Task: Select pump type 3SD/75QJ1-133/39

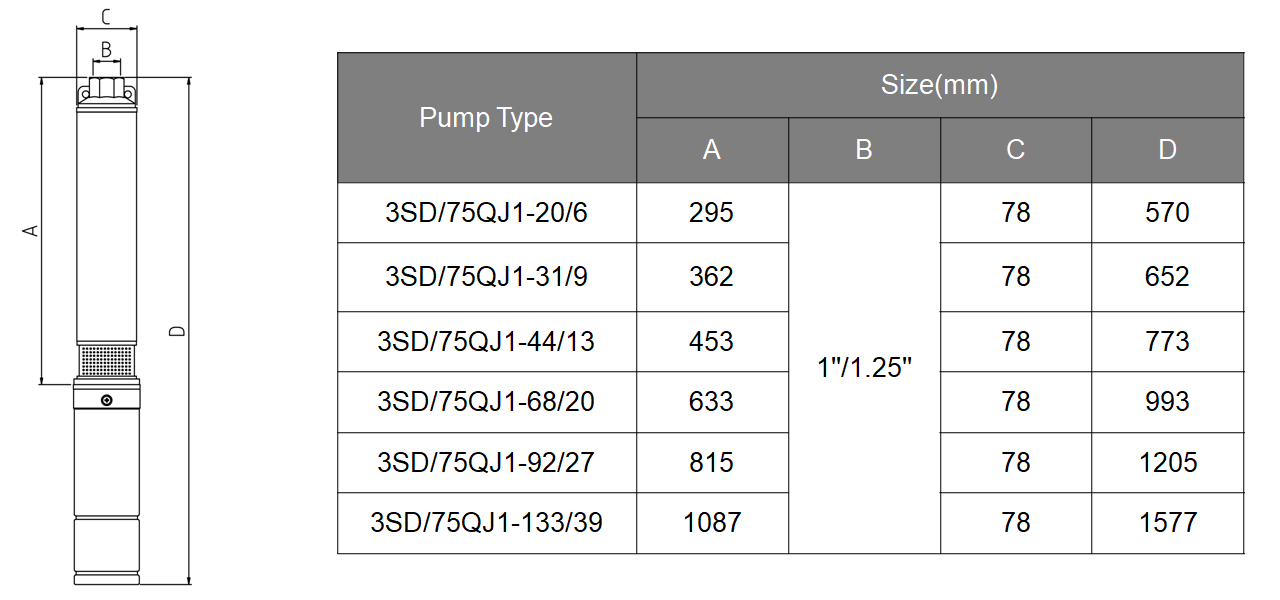Action: [486, 523]
